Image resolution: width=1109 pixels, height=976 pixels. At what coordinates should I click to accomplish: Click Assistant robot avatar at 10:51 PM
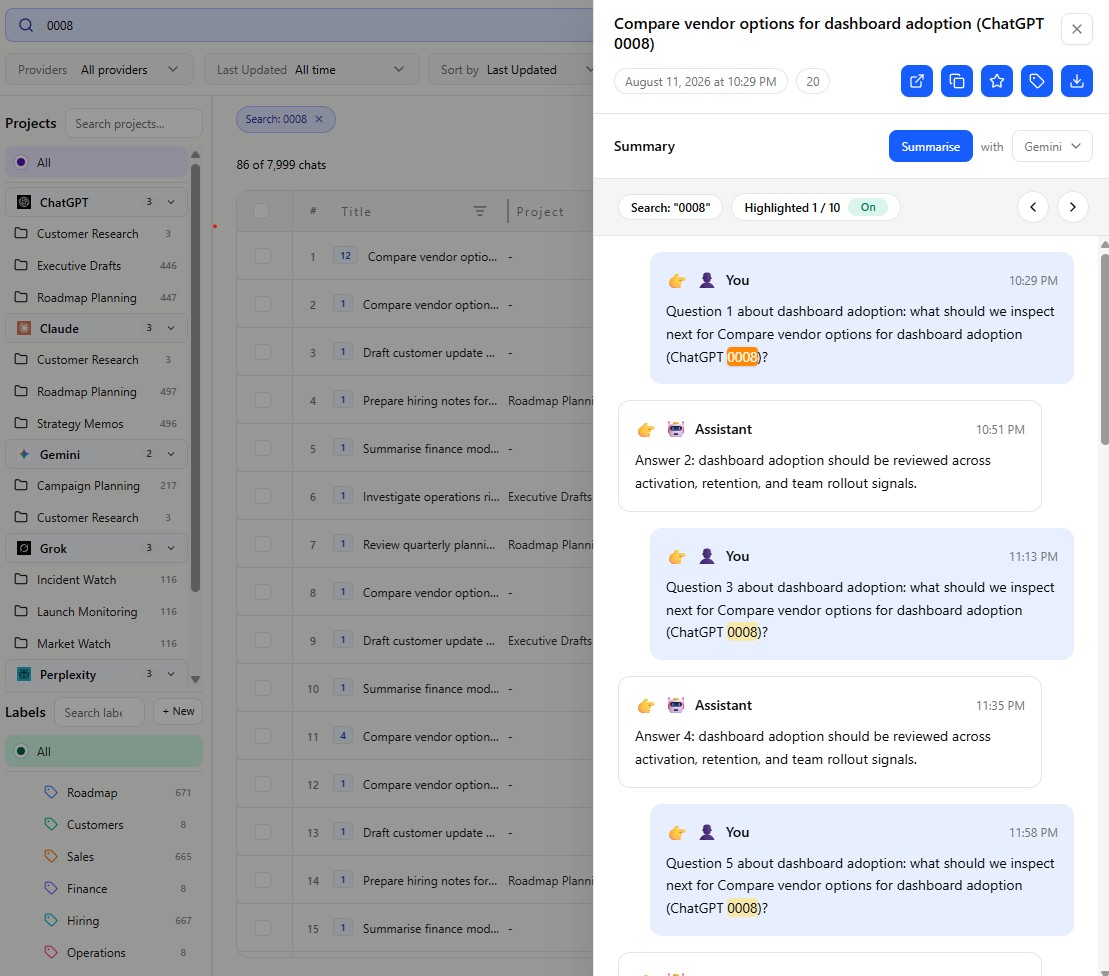(x=676, y=429)
